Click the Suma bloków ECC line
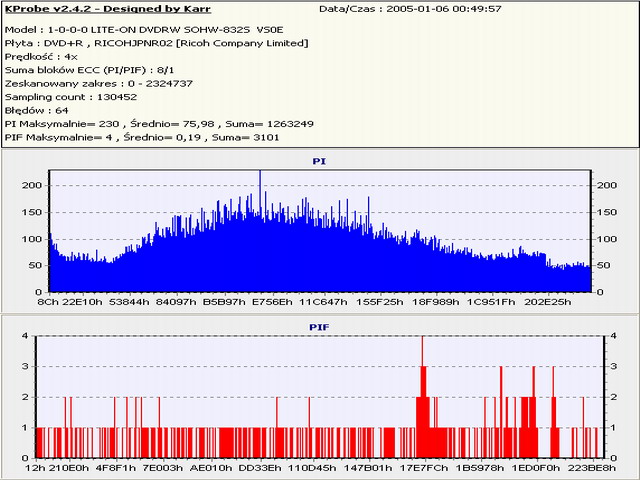The height and width of the screenshot is (480, 640). [x=89, y=70]
